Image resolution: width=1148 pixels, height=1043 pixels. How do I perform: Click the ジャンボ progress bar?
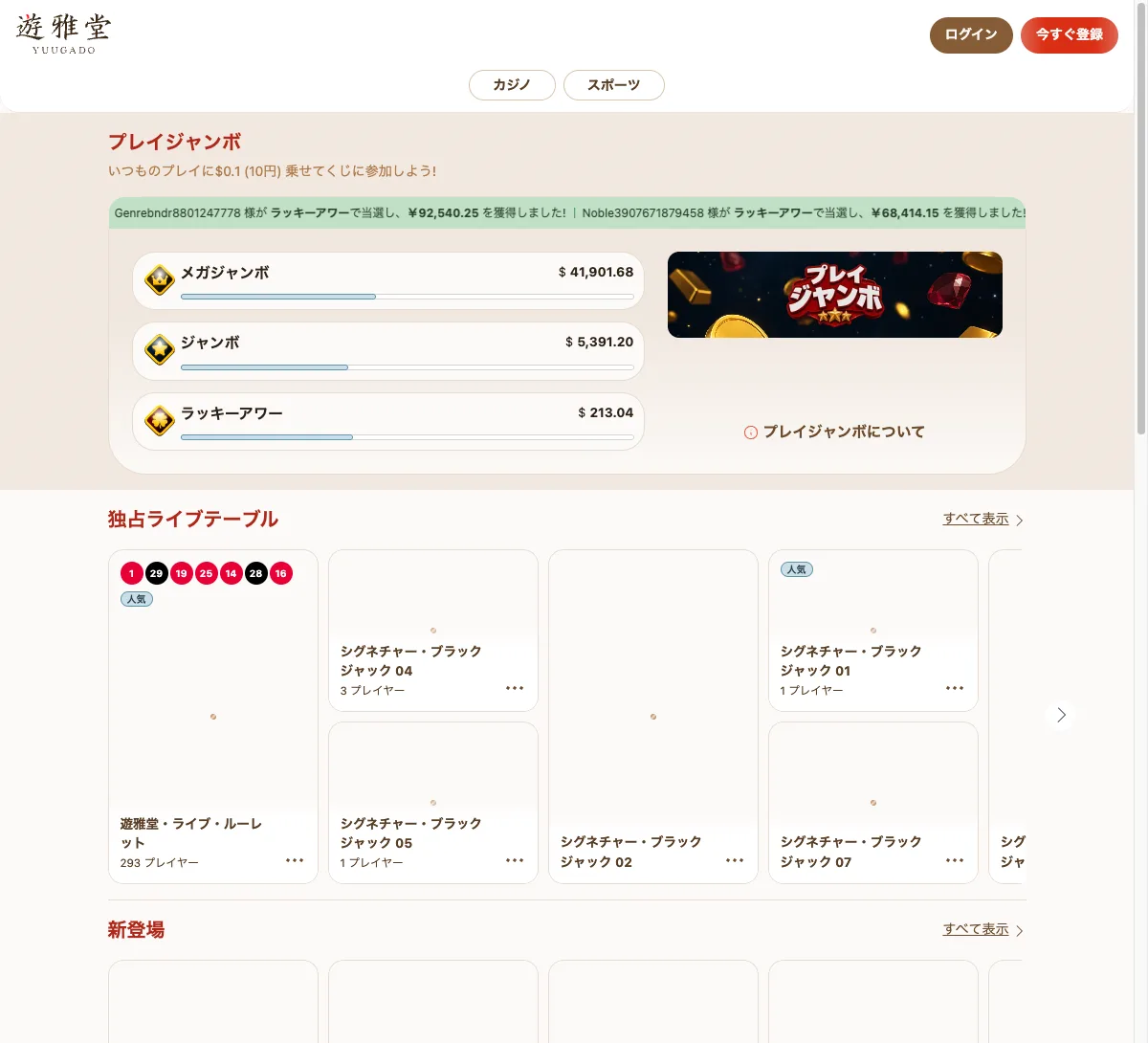click(408, 367)
